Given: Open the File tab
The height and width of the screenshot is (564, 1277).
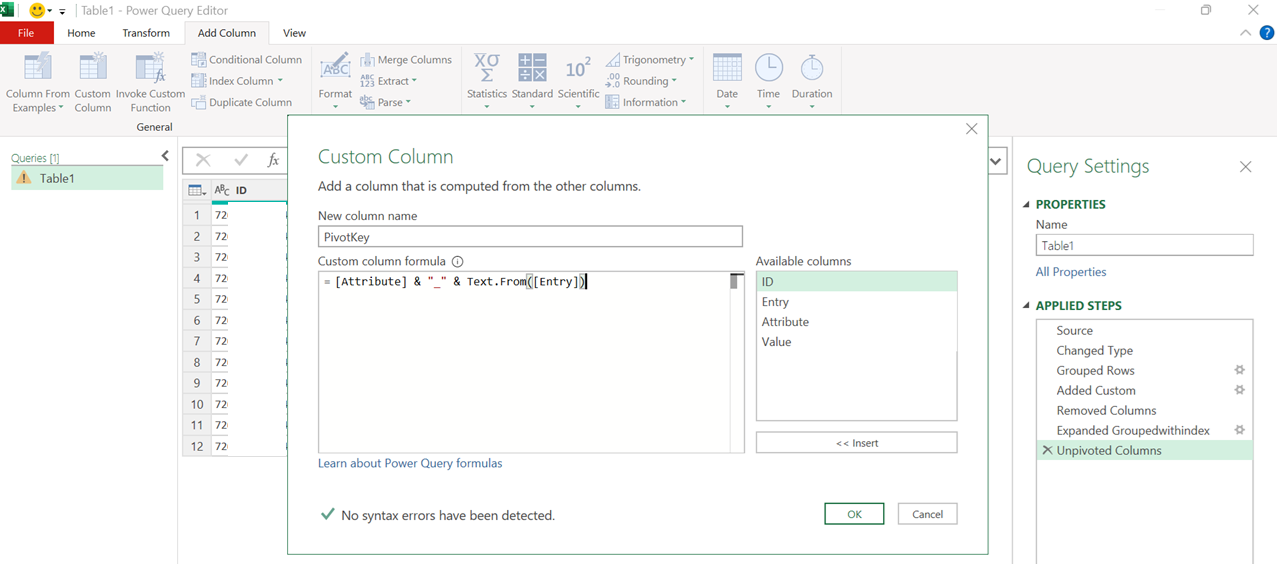Looking at the screenshot, I should pyautogui.click(x=26, y=33).
